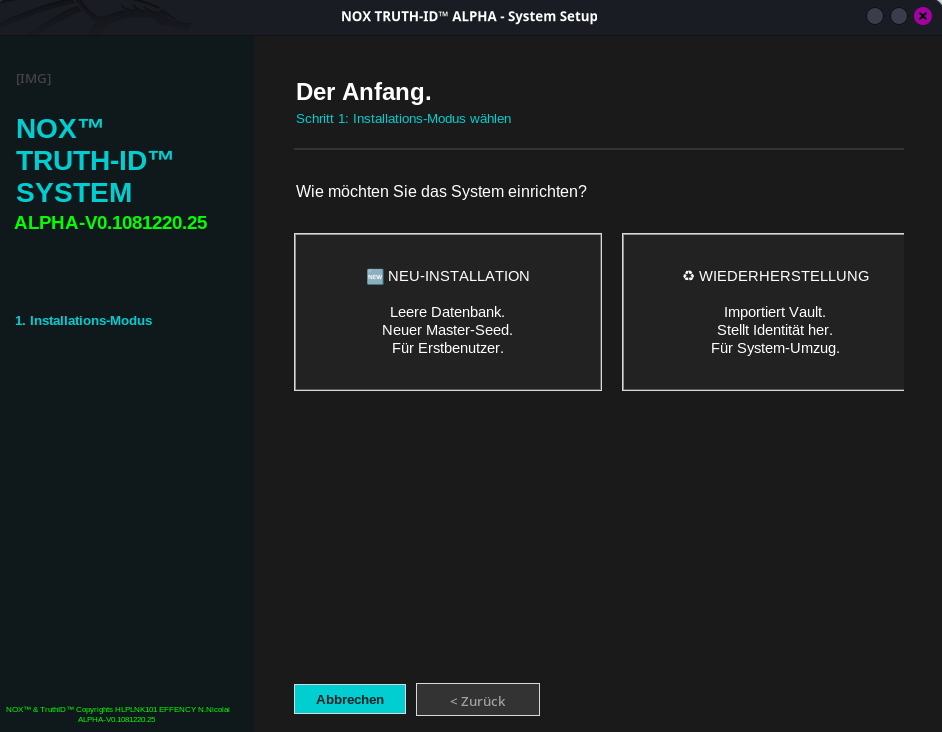Image resolution: width=942 pixels, height=732 pixels.
Task: Click the window title bar text
Action: 469,16
